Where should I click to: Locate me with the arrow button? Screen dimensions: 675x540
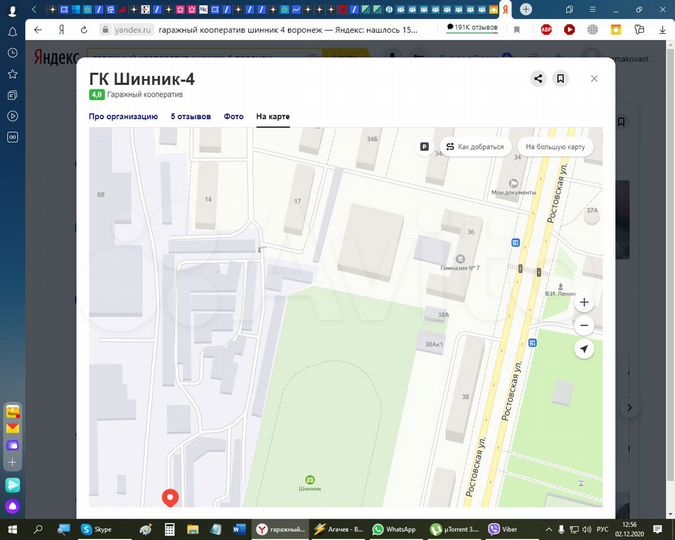584,349
